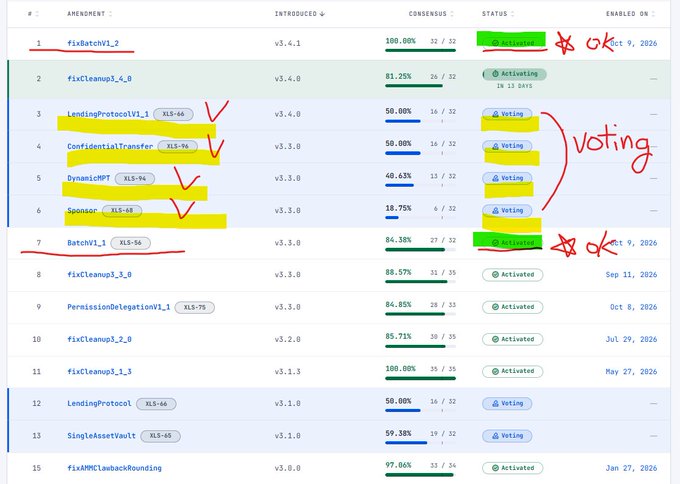Click the 81.25% consensus bar of fixCleanup3_4_0
680x484 pixels.
(420, 86)
